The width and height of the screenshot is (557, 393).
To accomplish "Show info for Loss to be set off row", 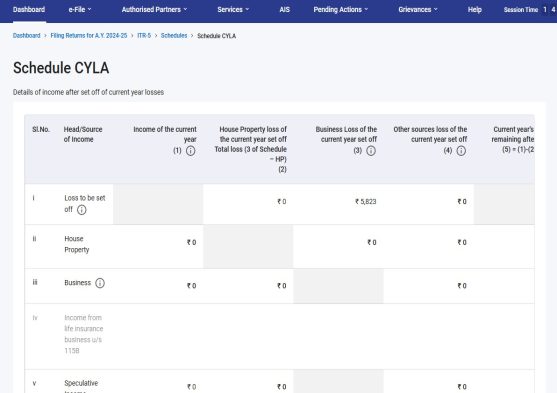I will (x=82, y=210).
